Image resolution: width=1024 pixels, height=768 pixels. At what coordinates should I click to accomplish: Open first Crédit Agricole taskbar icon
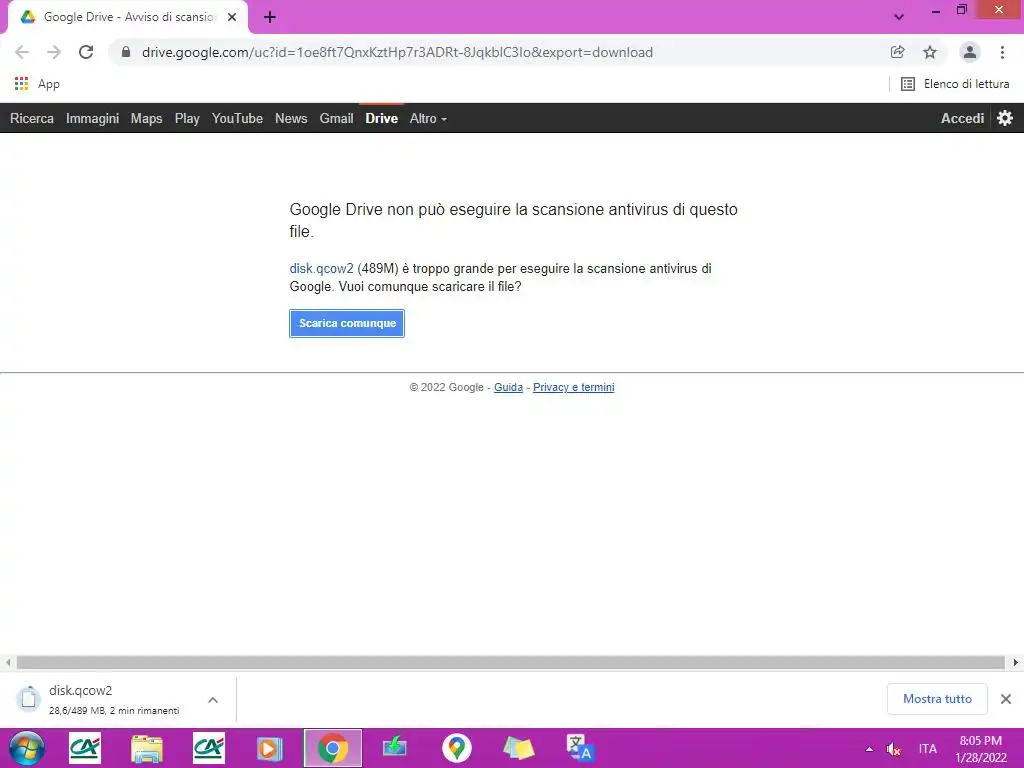click(x=85, y=748)
